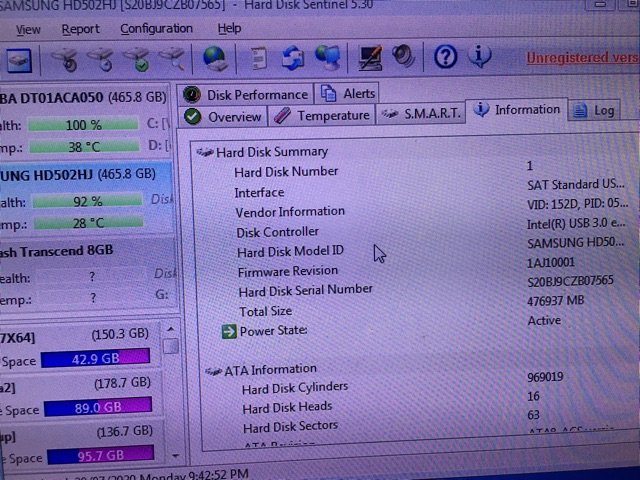The image size is (640, 480).
Task: Select the Samsung HD502HJ disk in the list
Action: tap(85, 175)
